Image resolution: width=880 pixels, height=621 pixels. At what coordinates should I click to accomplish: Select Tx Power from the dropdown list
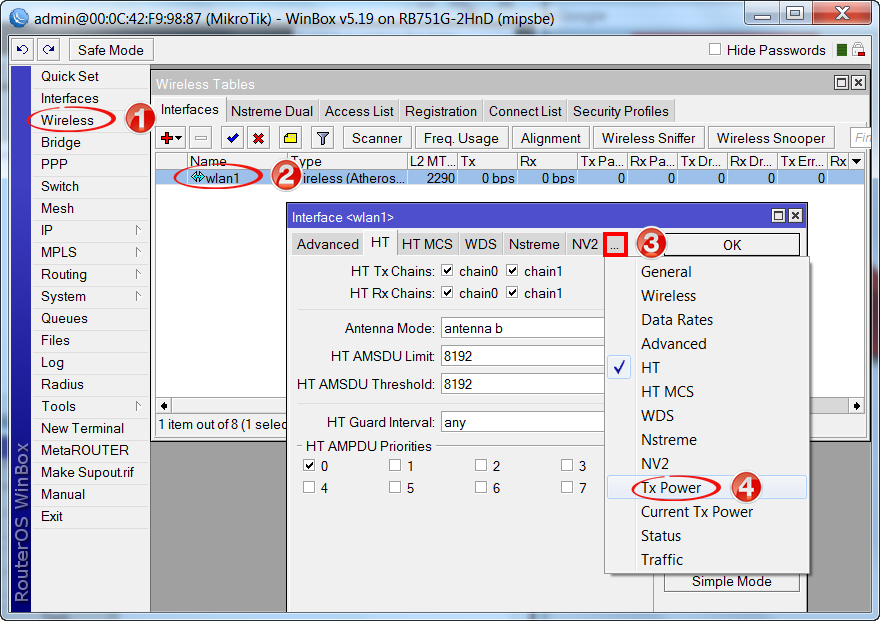pyautogui.click(x=671, y=488)
